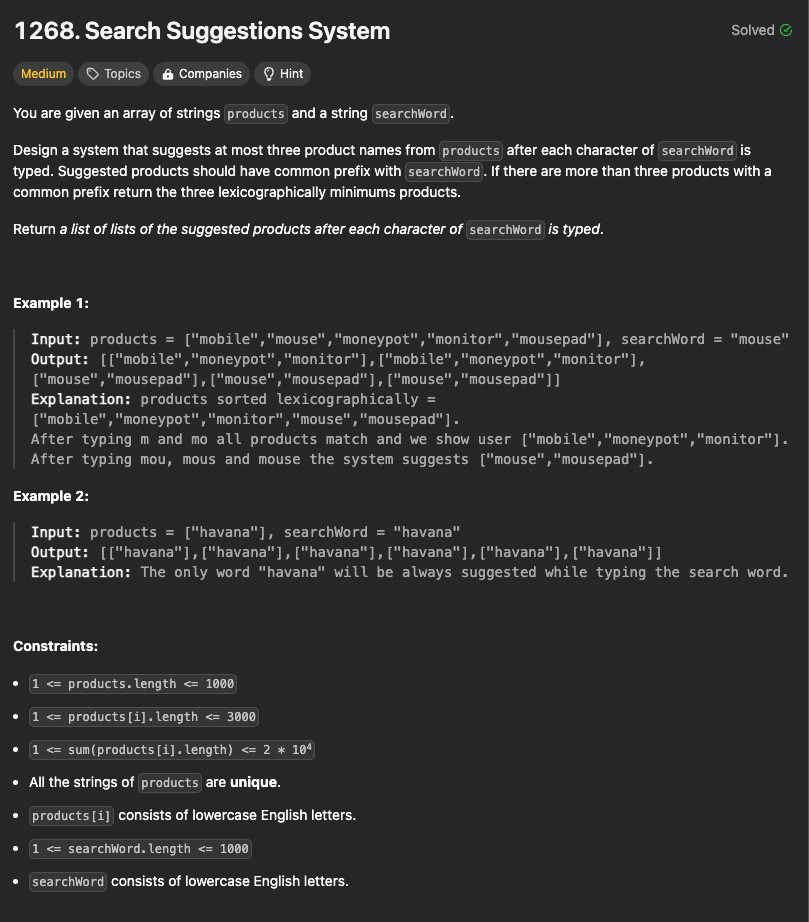This screenshot has width=809, height=922.
Task: Click the searchWord.length <= 1000 constraint
Action: tap(140, 848)
